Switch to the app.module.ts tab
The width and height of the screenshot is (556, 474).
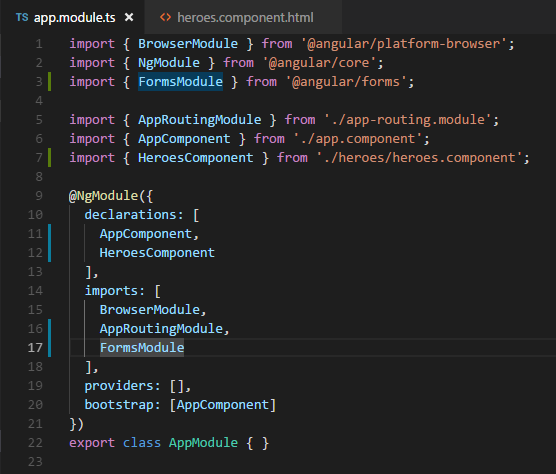click(x=72, y=17)
